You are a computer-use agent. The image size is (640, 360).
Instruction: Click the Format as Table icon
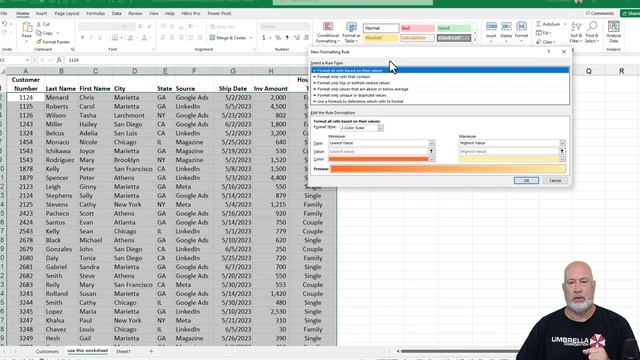pyautogui.click(x=351, y=27)
